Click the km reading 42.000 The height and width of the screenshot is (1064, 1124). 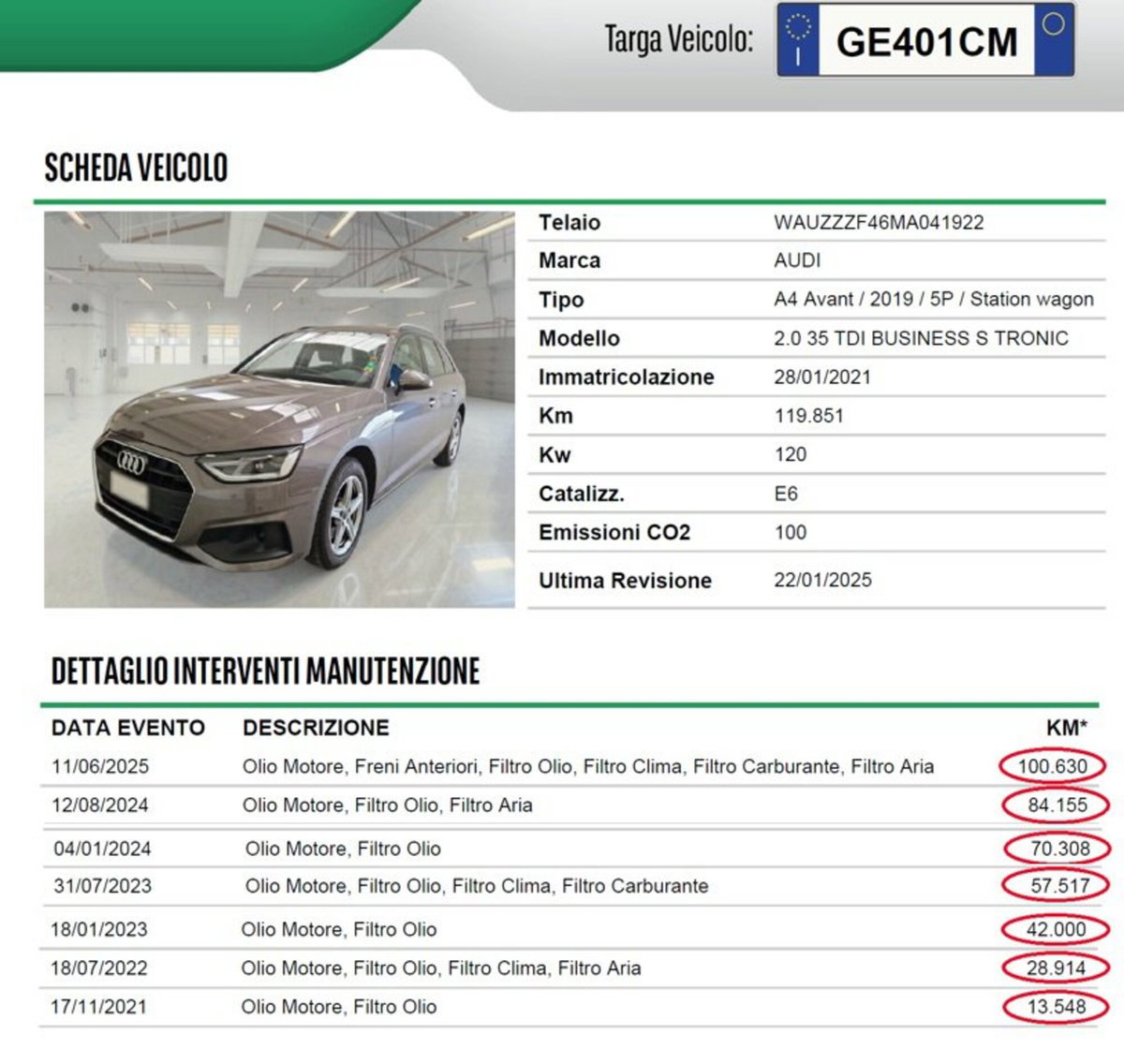pyautogui.click(x=1057, y=929)
